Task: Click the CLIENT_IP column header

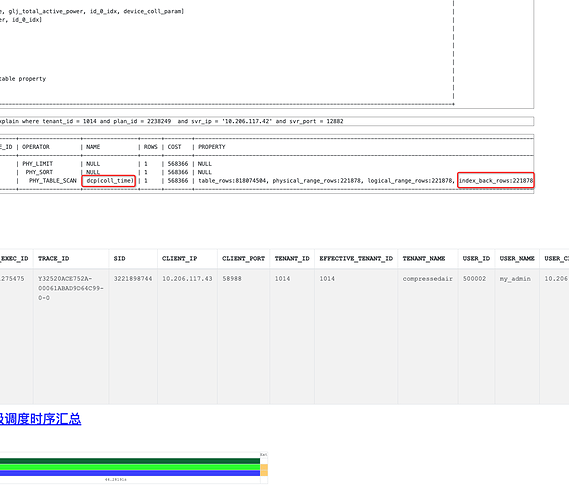Action: [179, 258]
